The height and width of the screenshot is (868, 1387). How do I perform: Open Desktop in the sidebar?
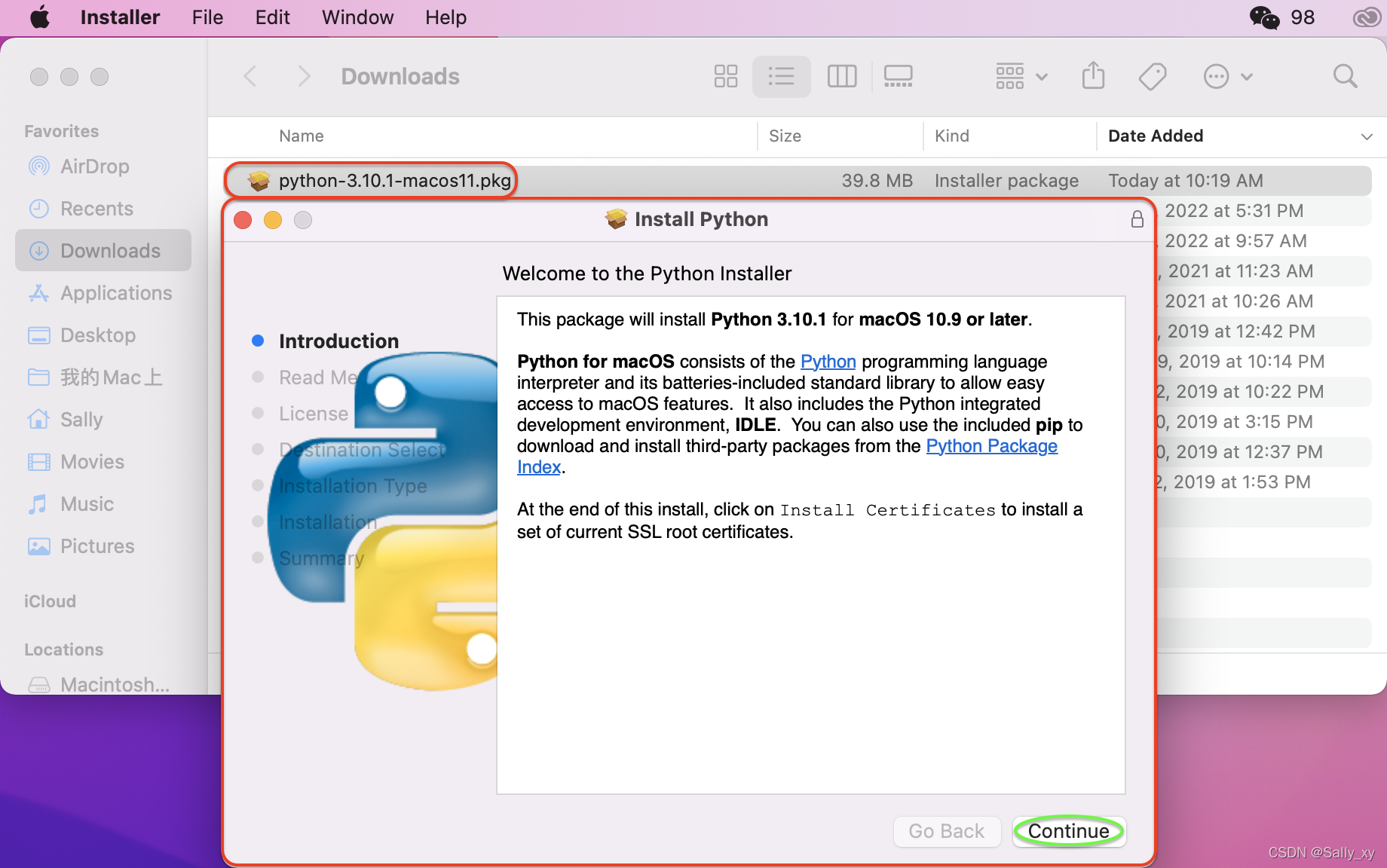pyautogui.click(x=98, y=335)
